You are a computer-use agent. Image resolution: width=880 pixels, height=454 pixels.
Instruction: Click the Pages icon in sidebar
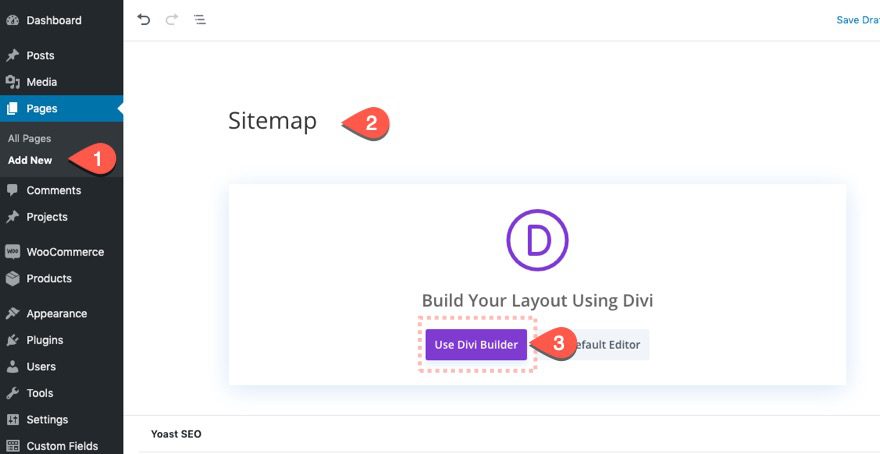tap(12, 108)
